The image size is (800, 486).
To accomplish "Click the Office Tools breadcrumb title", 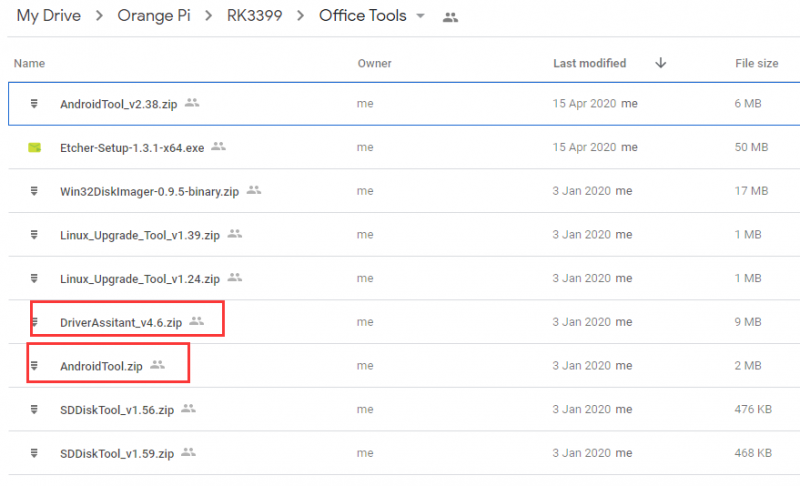I will point(363,16).
